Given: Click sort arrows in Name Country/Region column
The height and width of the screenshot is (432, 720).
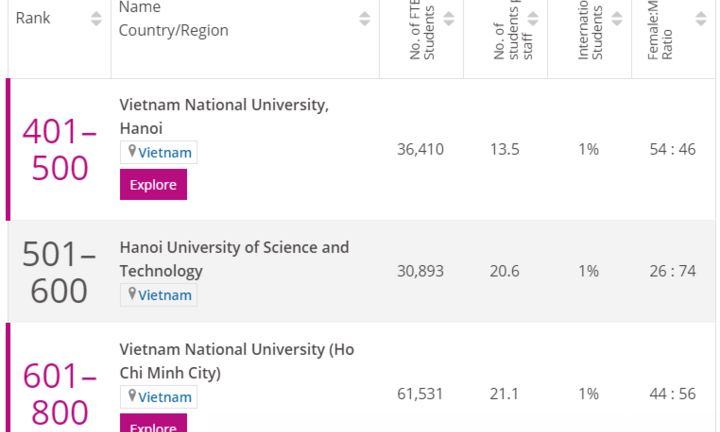Looking at the screenshot, I should point(365,18).
